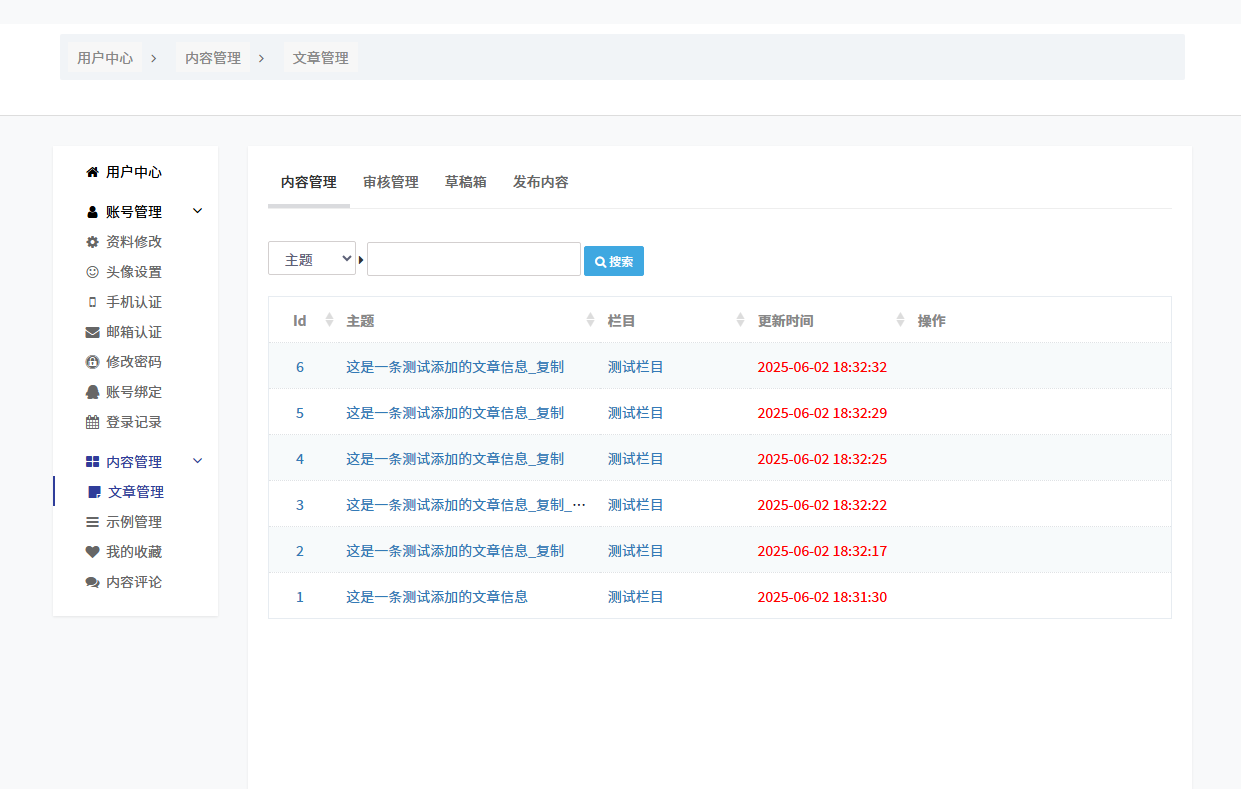Click the list icon beside 示例管理
Viewport: 1241px width, 789px height.
pos(93,522)
